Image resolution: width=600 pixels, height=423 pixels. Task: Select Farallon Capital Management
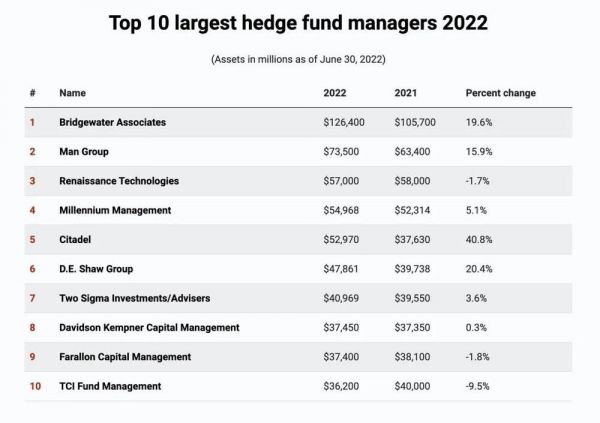tap(125, 357)
